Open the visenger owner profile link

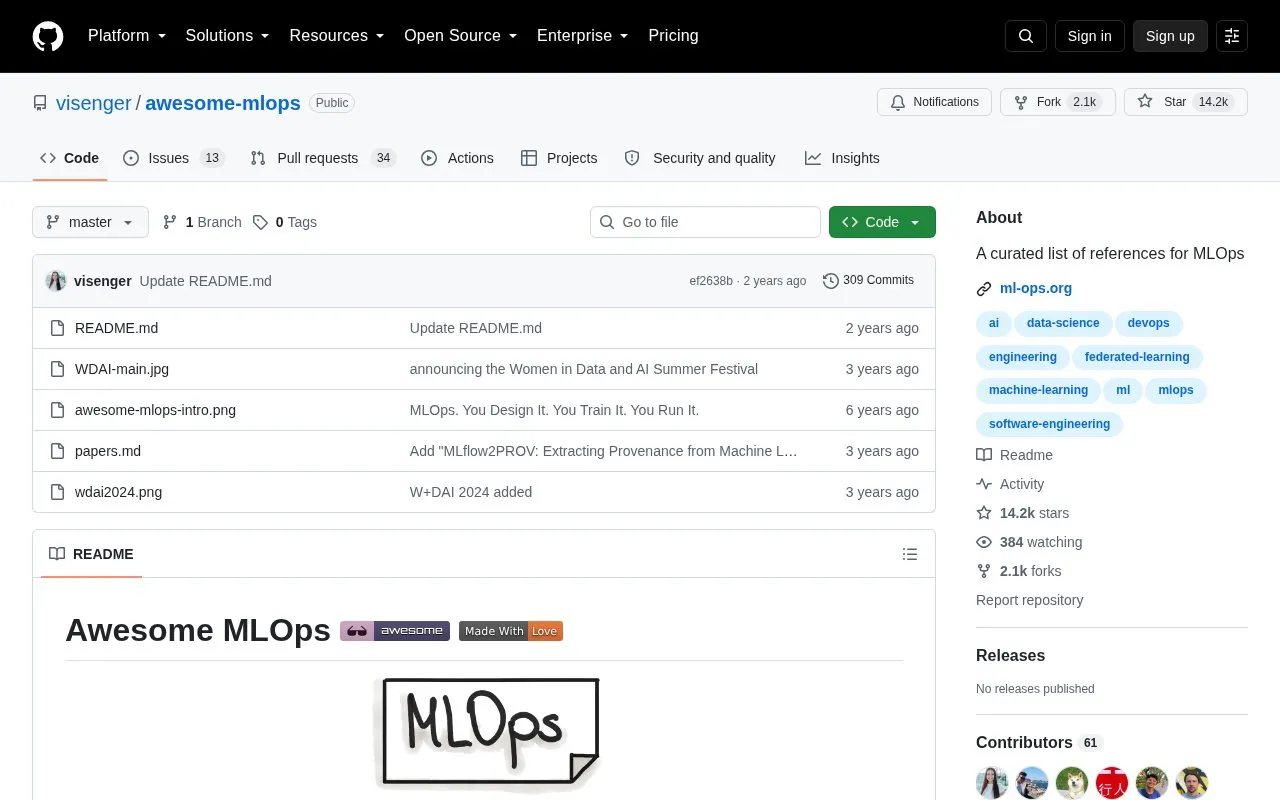tap(94, 103)
